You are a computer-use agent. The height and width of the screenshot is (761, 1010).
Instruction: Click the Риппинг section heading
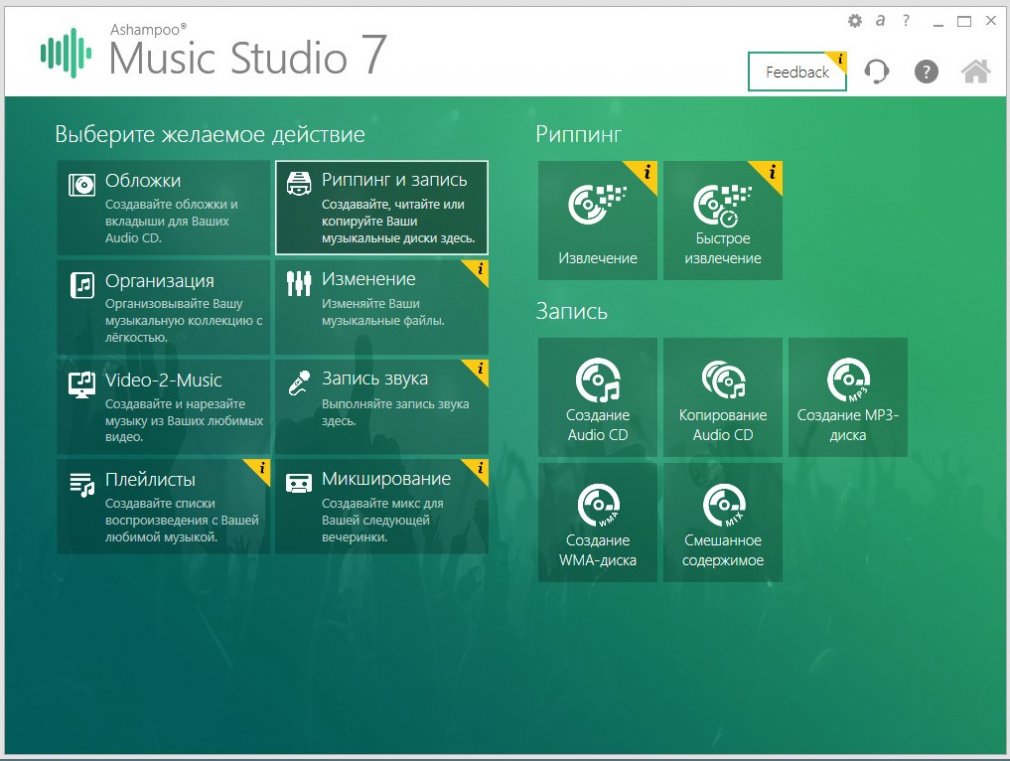point(578,134)
